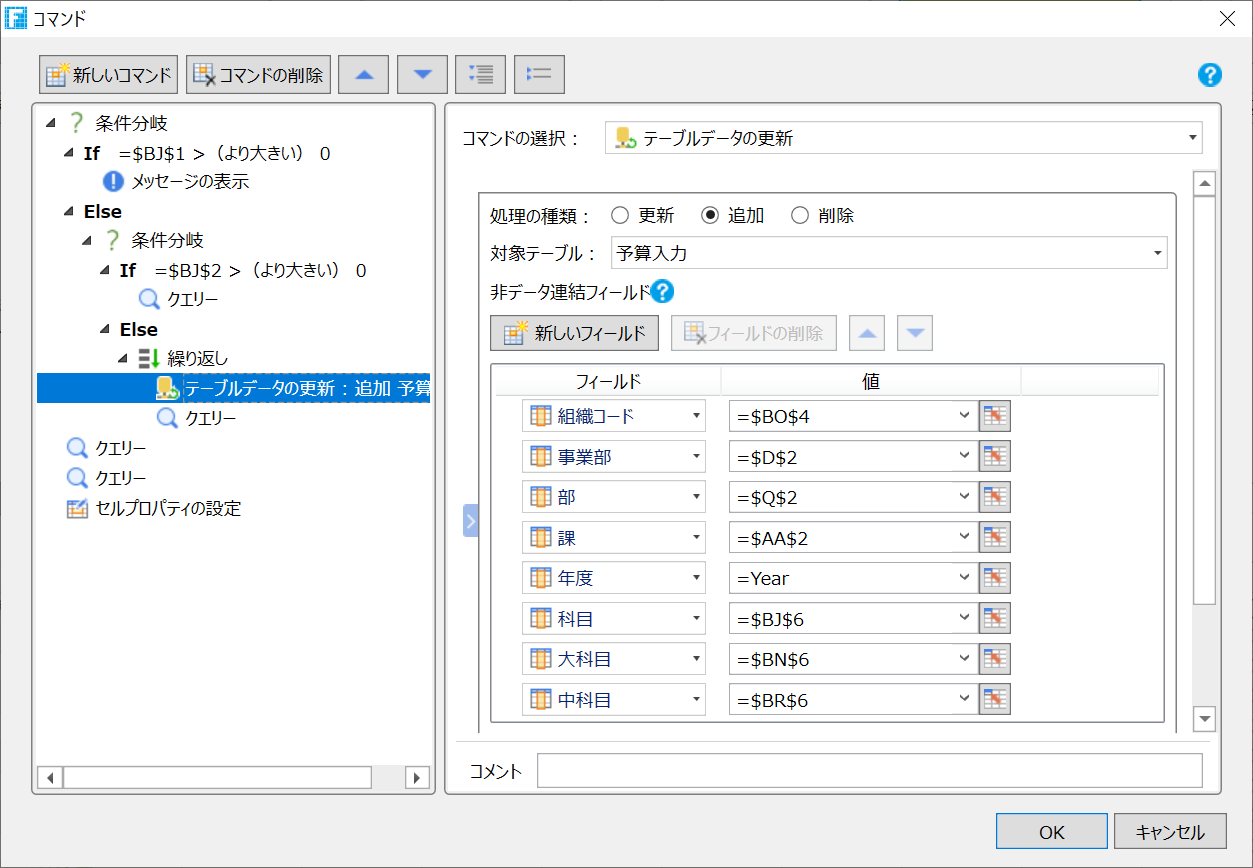The height and width of the screenshot is (868, 1253).
Task: Move the selected command up using the up-arrow toolbar icon
Action: point(363,73)
